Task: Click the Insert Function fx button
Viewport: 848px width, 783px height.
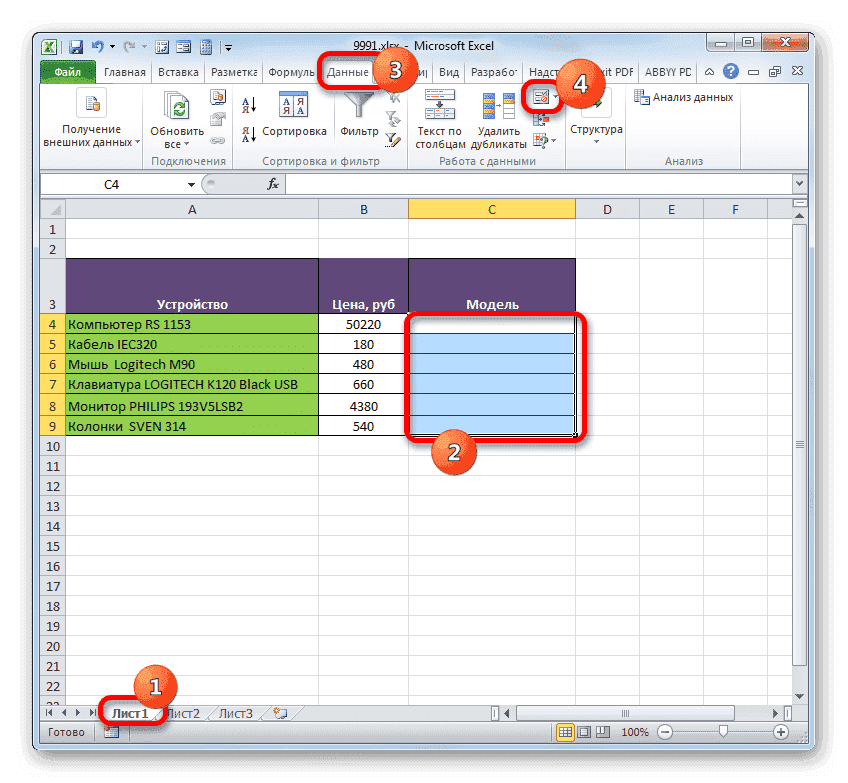Action: tap(273, 184)
